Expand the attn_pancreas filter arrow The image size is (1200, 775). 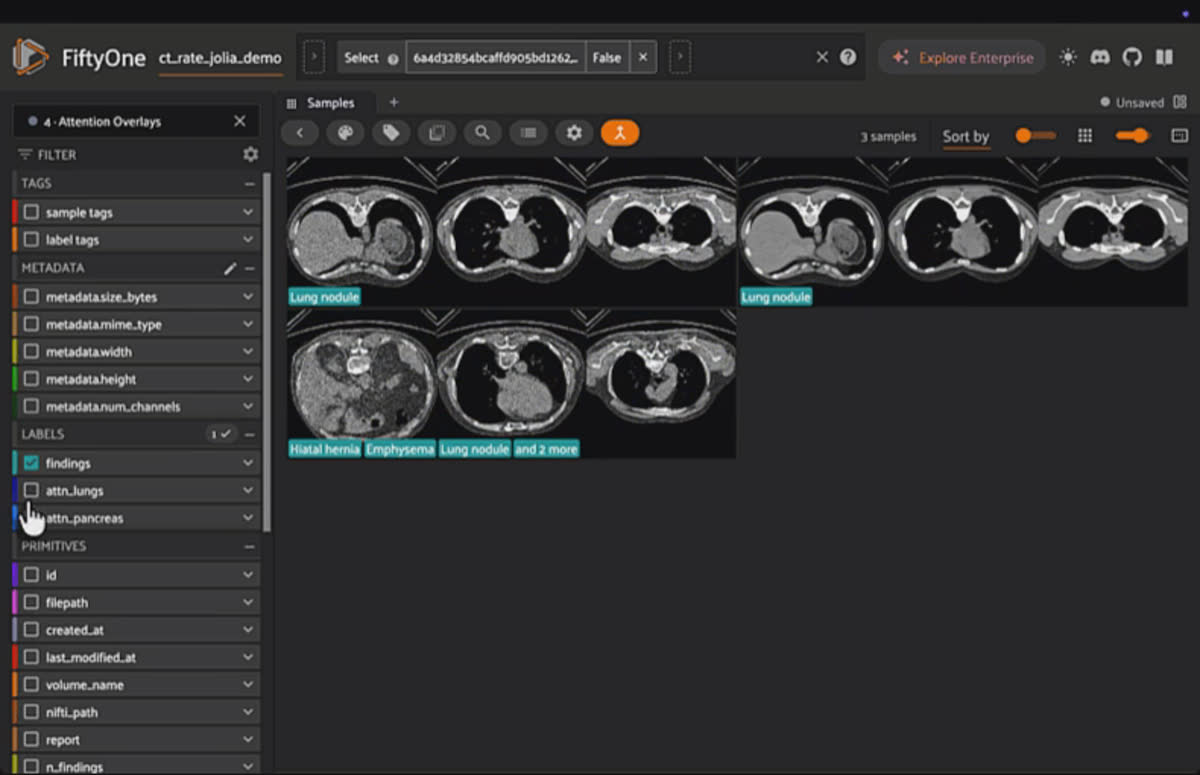click(248, 518)
